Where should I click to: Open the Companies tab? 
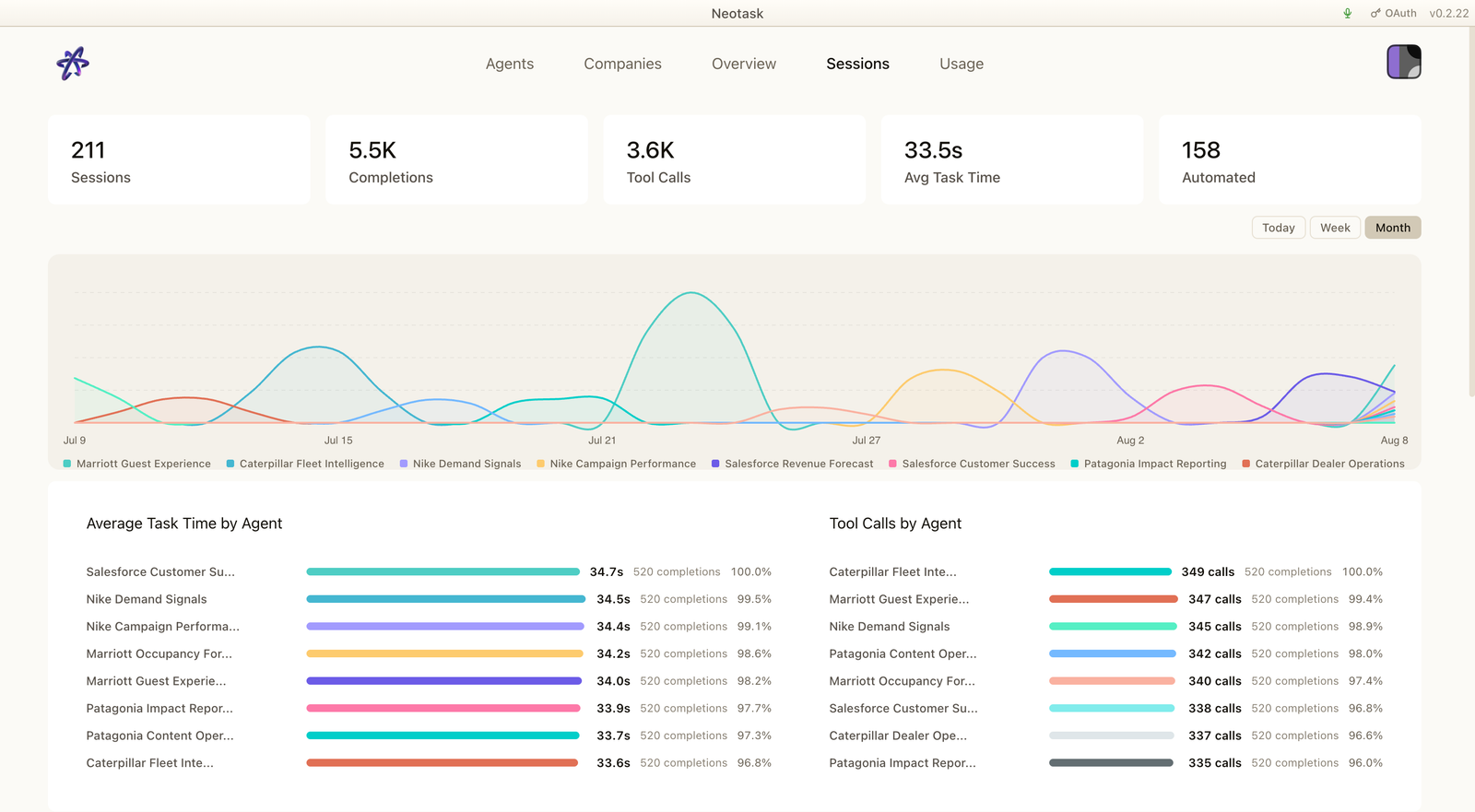click(x=622, y=64)
